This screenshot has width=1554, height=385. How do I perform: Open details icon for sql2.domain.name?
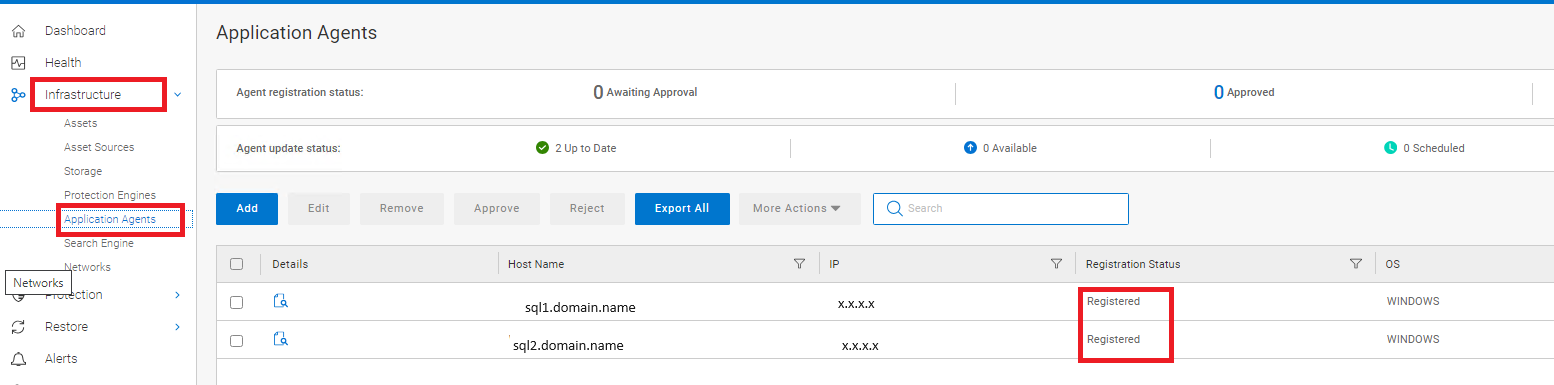pyautogui.click(x=281, y=340)
